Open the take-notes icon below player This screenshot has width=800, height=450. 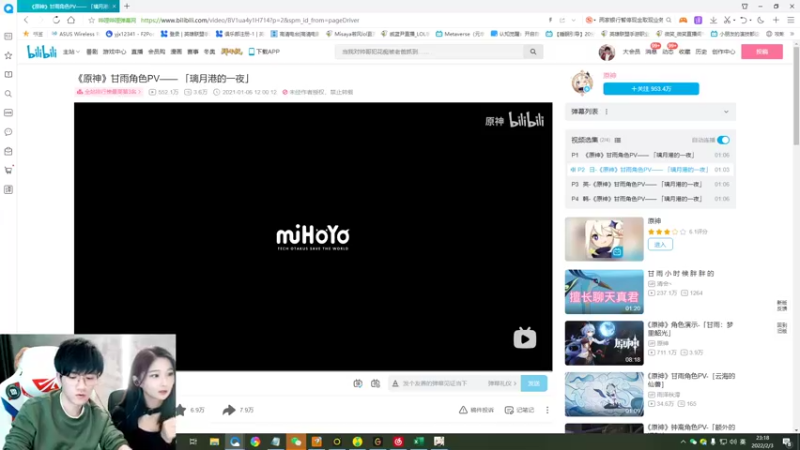509,410
